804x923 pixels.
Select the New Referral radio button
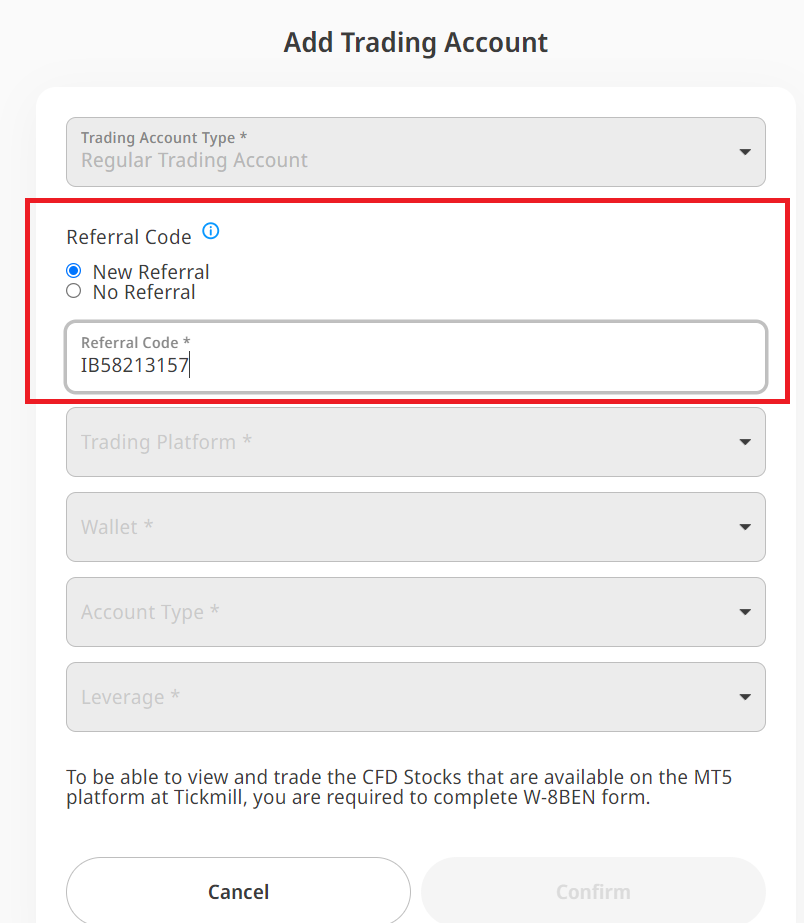73,271
